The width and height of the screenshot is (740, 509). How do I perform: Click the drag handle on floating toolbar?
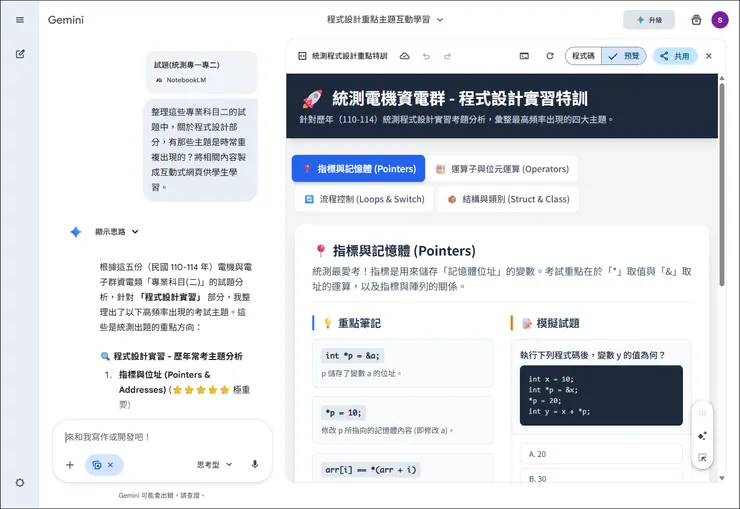pos(702,413)
